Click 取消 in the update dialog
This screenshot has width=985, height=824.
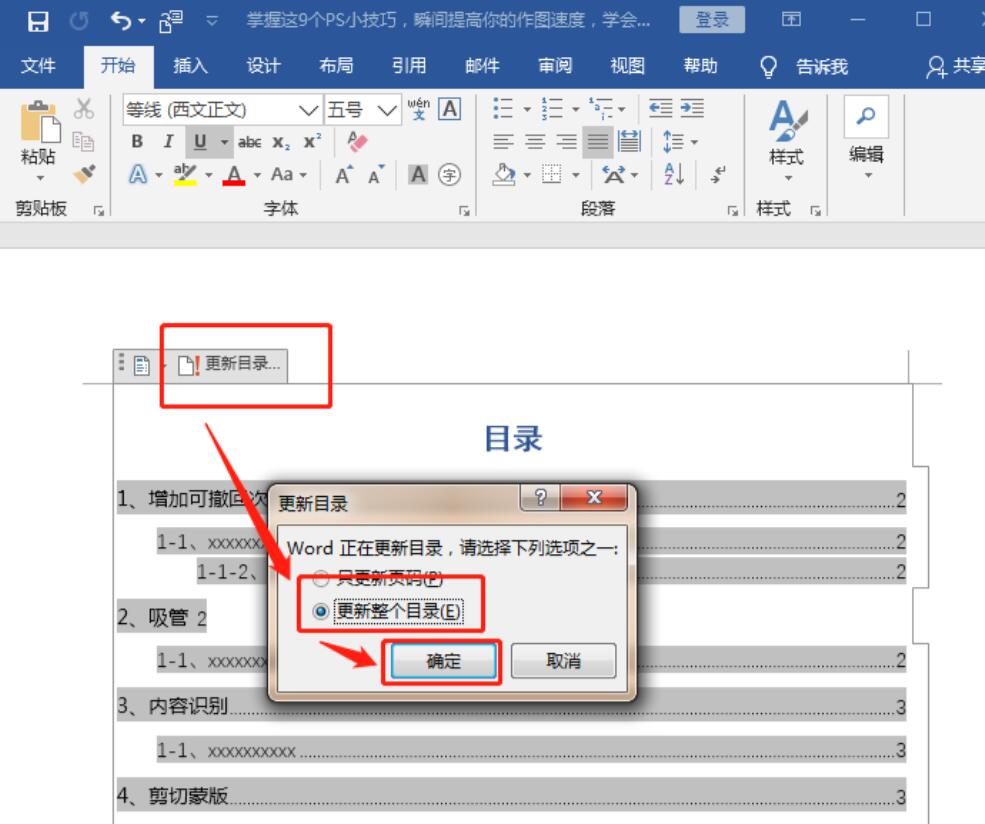563,661
